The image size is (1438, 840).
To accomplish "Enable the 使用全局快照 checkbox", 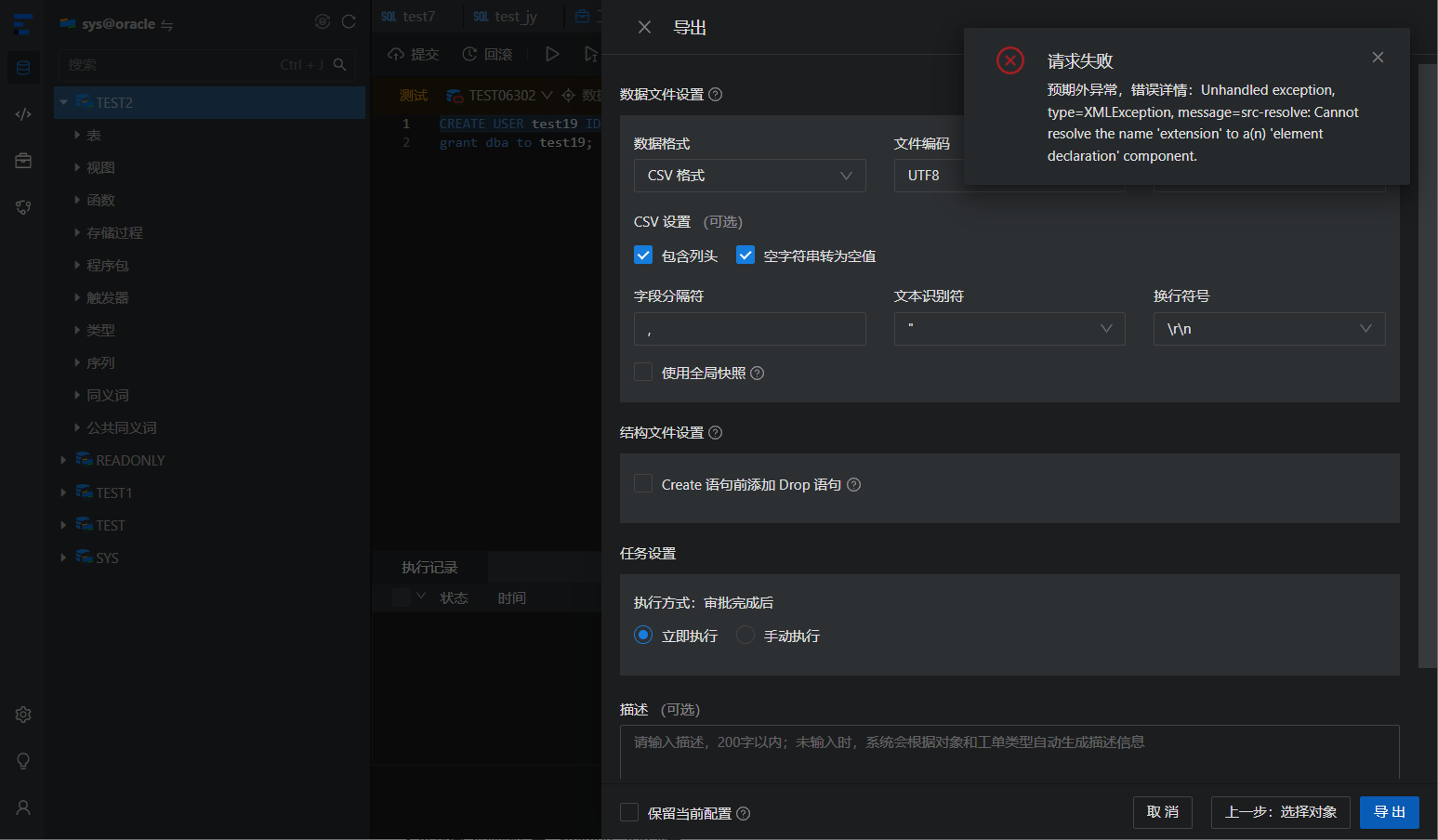I will (x=643, y=373).
